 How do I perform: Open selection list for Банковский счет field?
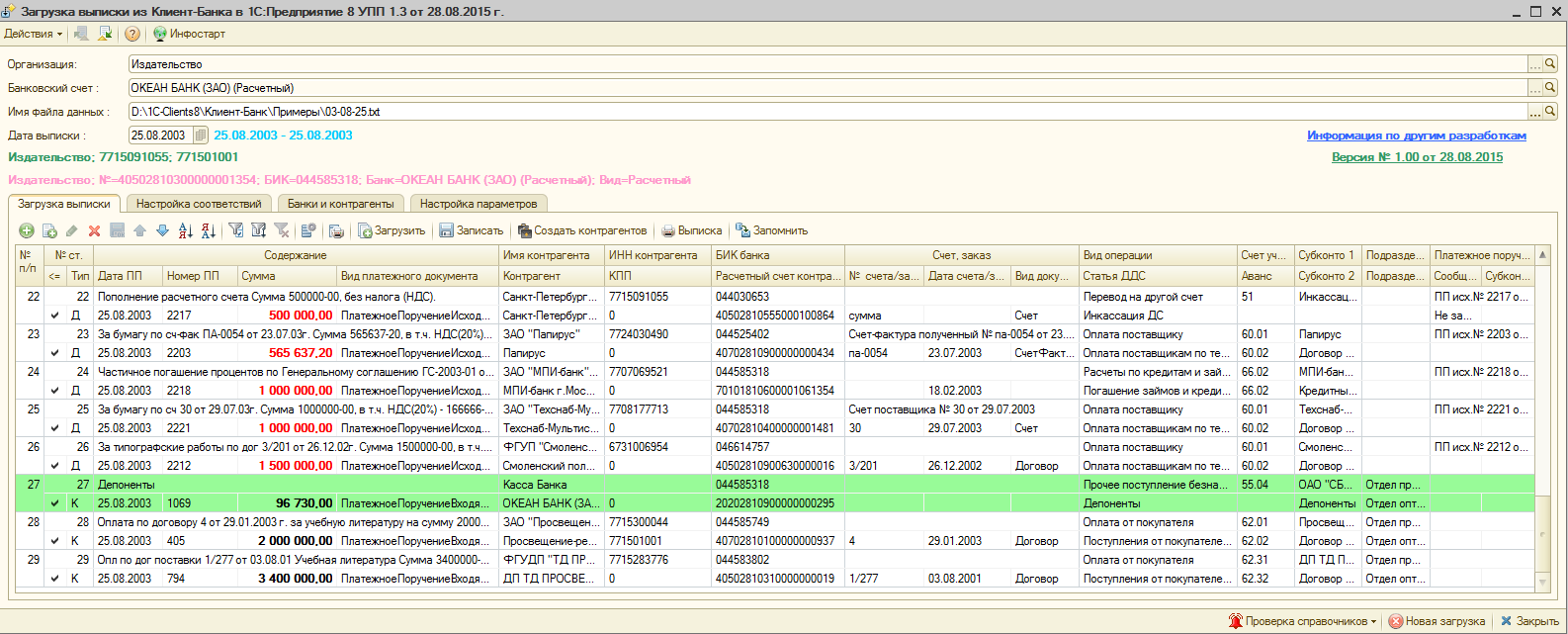[1535, 88]
